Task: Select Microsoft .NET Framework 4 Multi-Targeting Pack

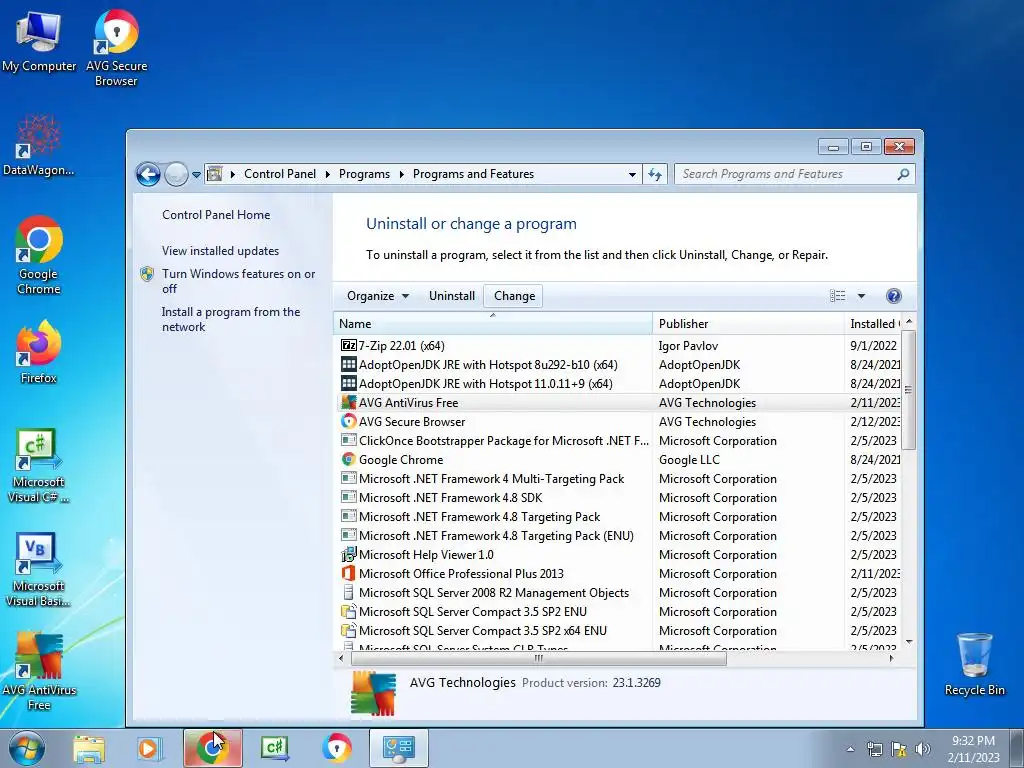Action: pyautogui.click(x=617, y=478)
